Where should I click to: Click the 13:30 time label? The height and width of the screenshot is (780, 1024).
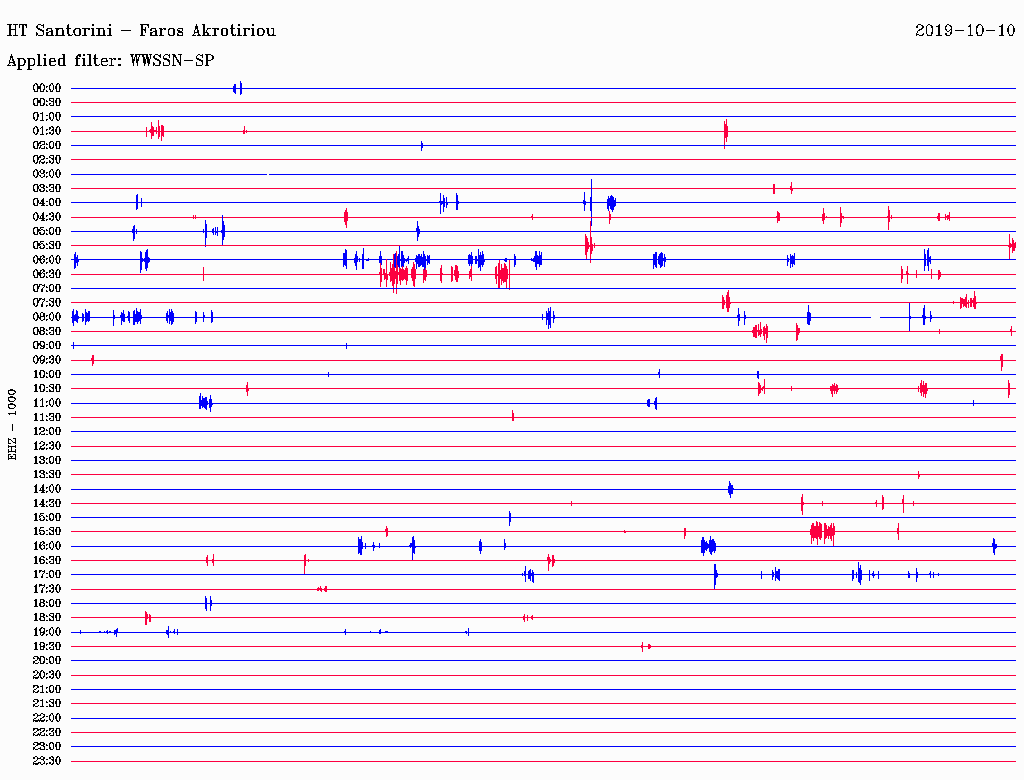[x=47, y=474]
